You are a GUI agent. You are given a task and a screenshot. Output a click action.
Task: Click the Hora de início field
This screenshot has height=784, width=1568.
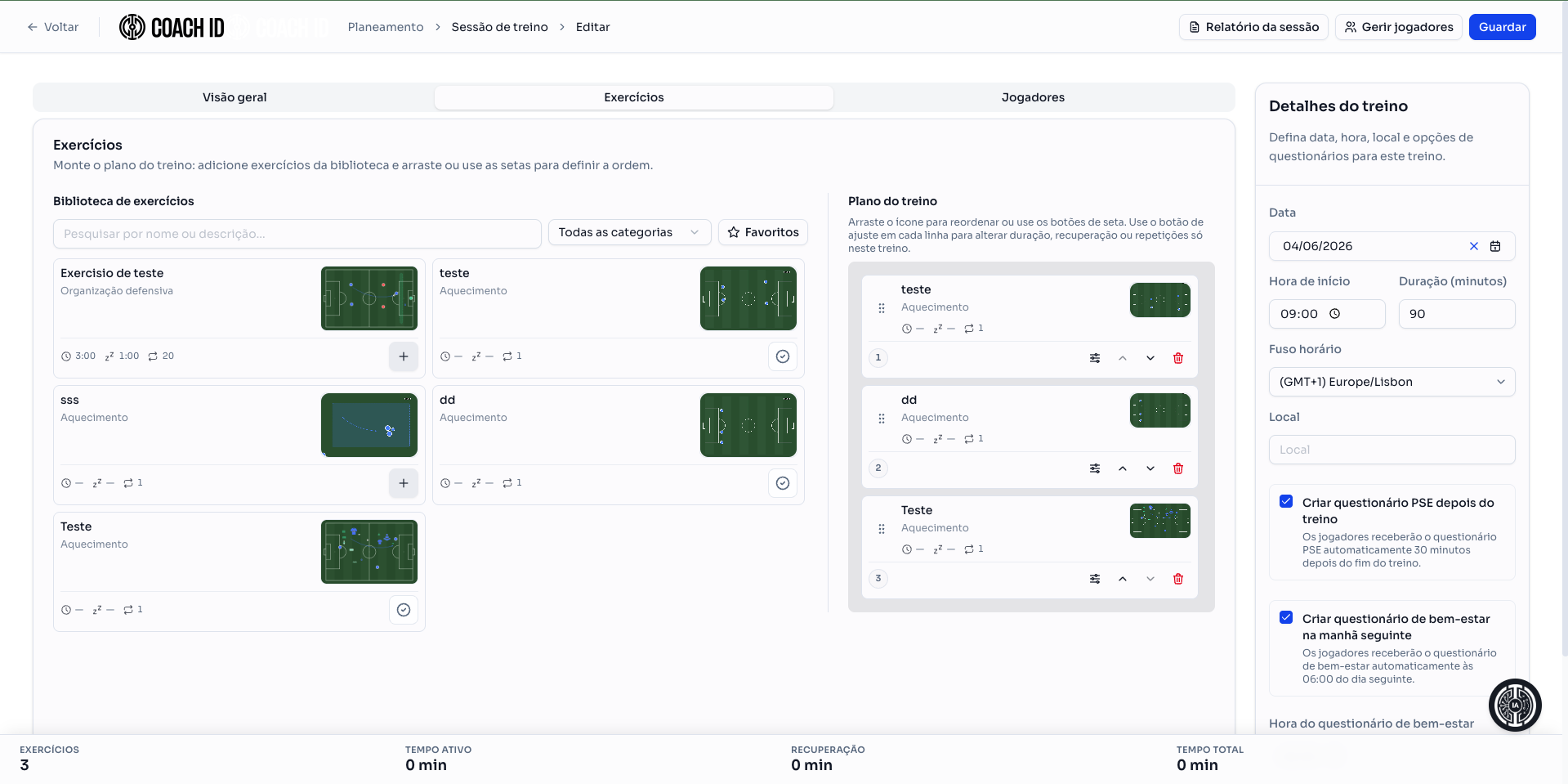tap(1327, 314)
